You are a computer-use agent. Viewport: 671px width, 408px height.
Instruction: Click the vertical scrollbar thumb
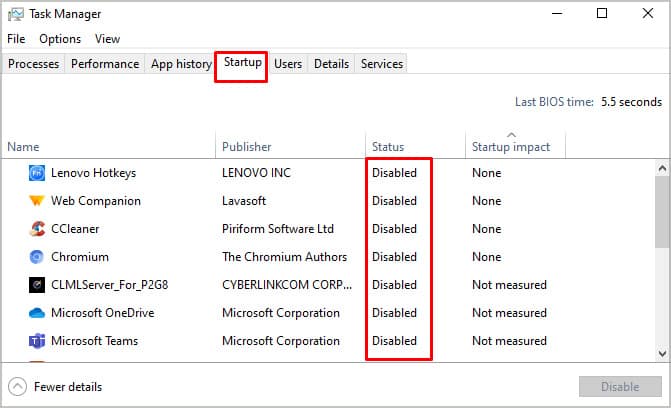pos(662,211)
